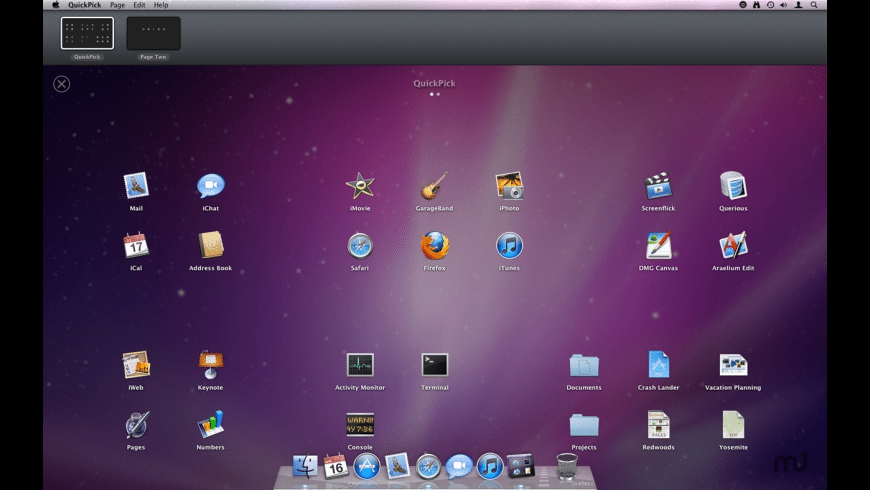
Task: Click the Trash in the Dock
Action: [x=566, y=466]
